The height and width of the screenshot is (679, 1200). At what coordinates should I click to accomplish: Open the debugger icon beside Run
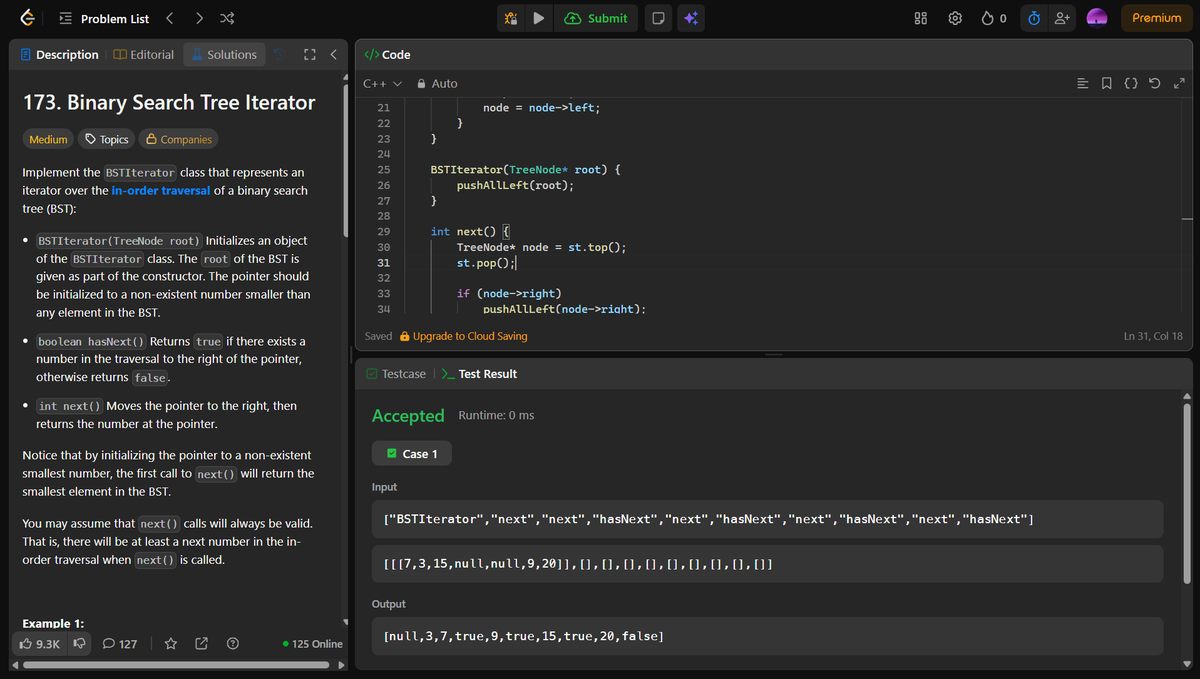coord(511,18)
